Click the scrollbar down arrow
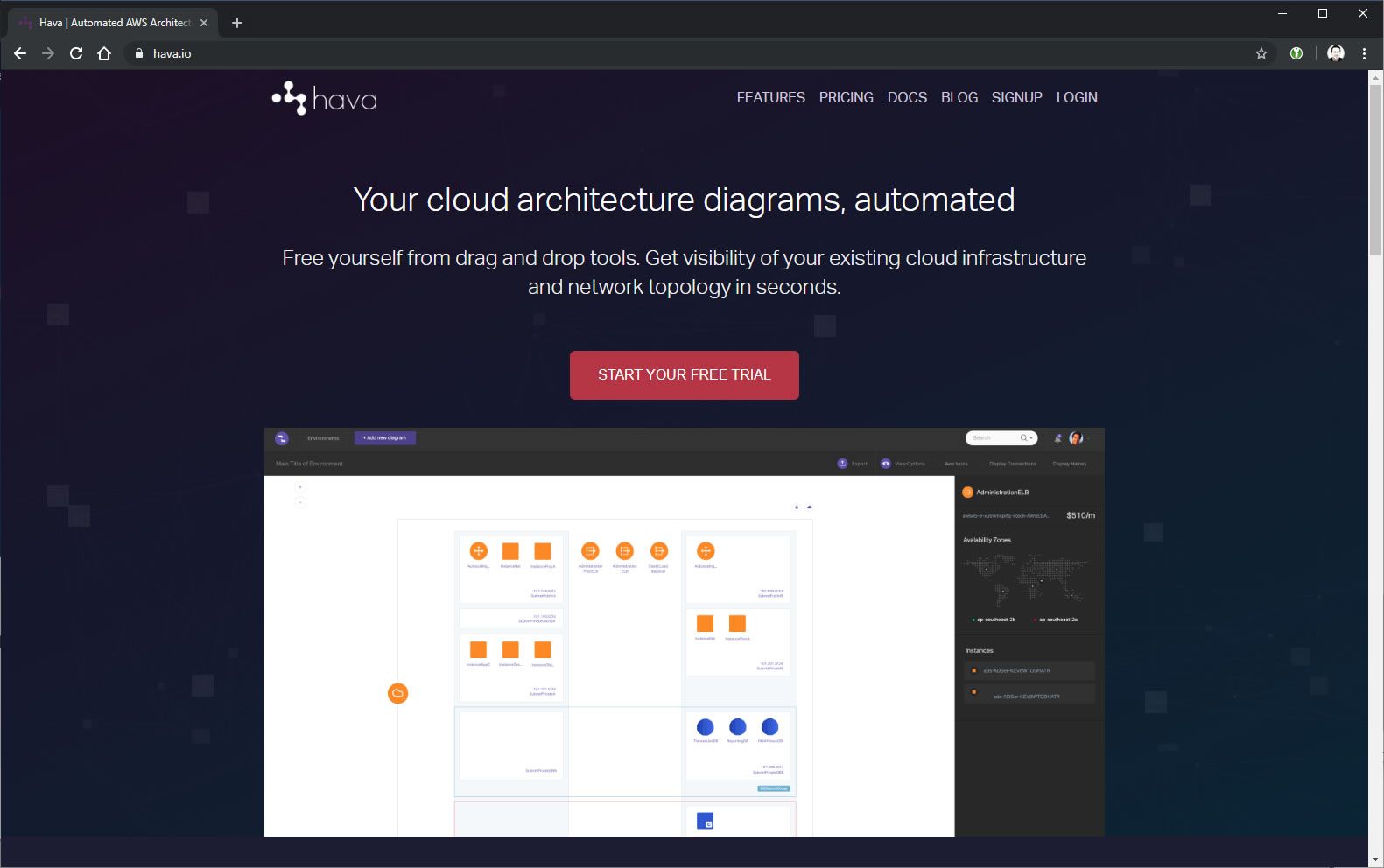 point(1376,859)
